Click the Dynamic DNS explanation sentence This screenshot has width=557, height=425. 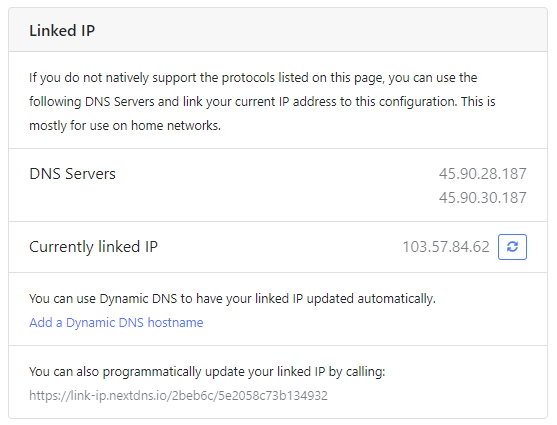pyautogui.click(x=232, y=299)
